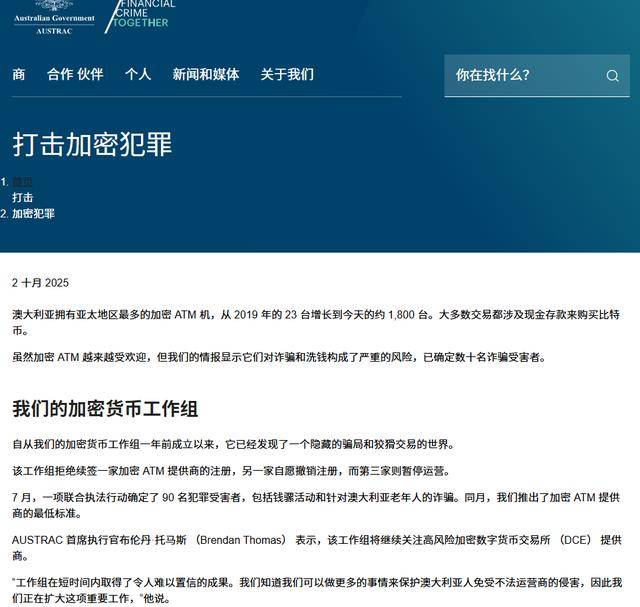
Task: Click the paragraph starting with 7 月
Action: (315, 503)
